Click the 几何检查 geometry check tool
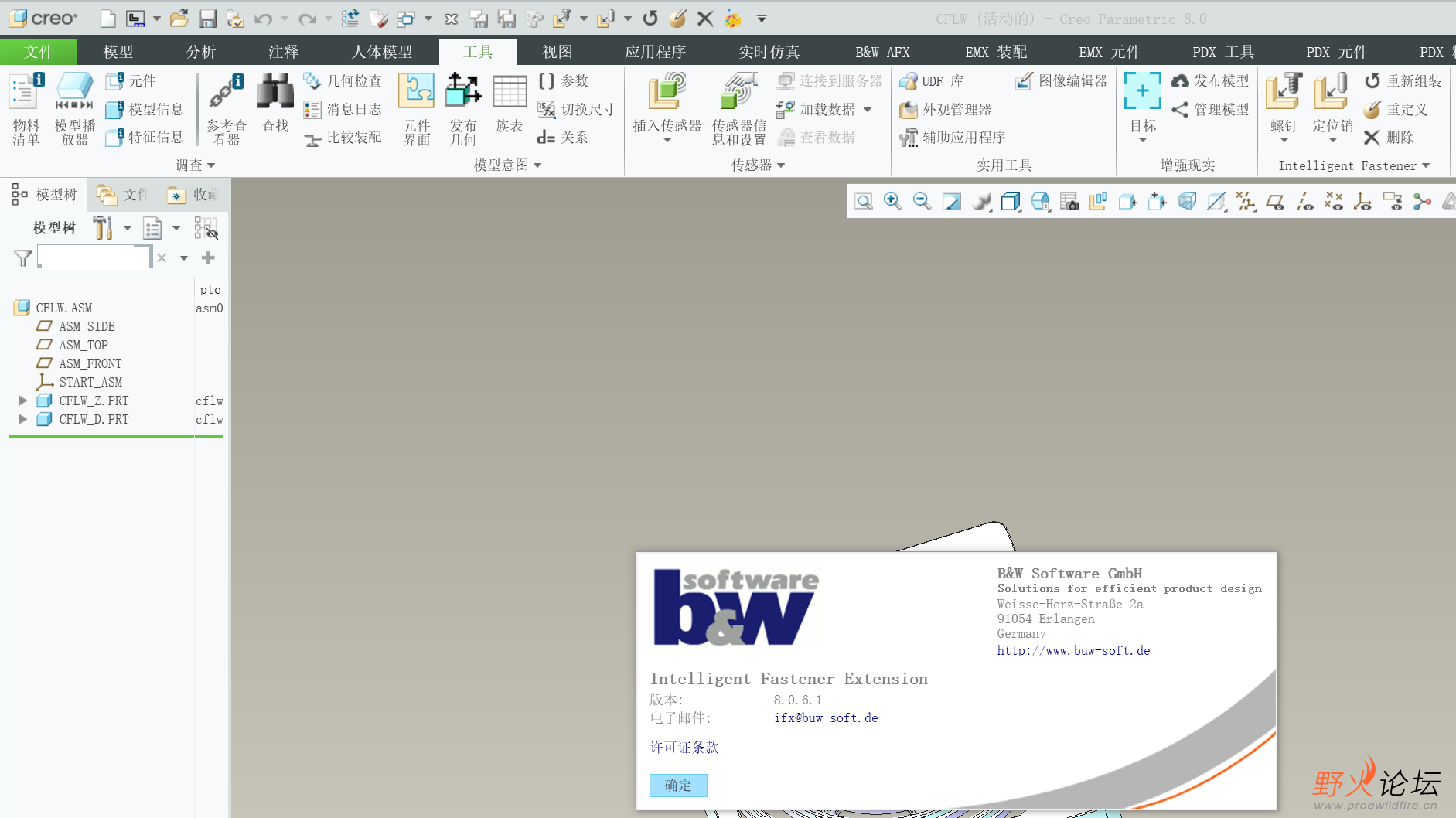Viewport: 1456px width, 818px height. click(343, 80)
